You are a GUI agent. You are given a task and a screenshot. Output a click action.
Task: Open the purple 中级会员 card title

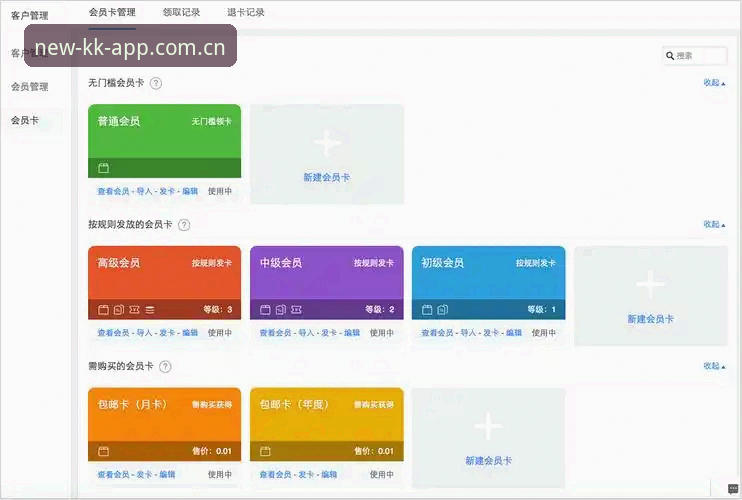coord(281,263)
